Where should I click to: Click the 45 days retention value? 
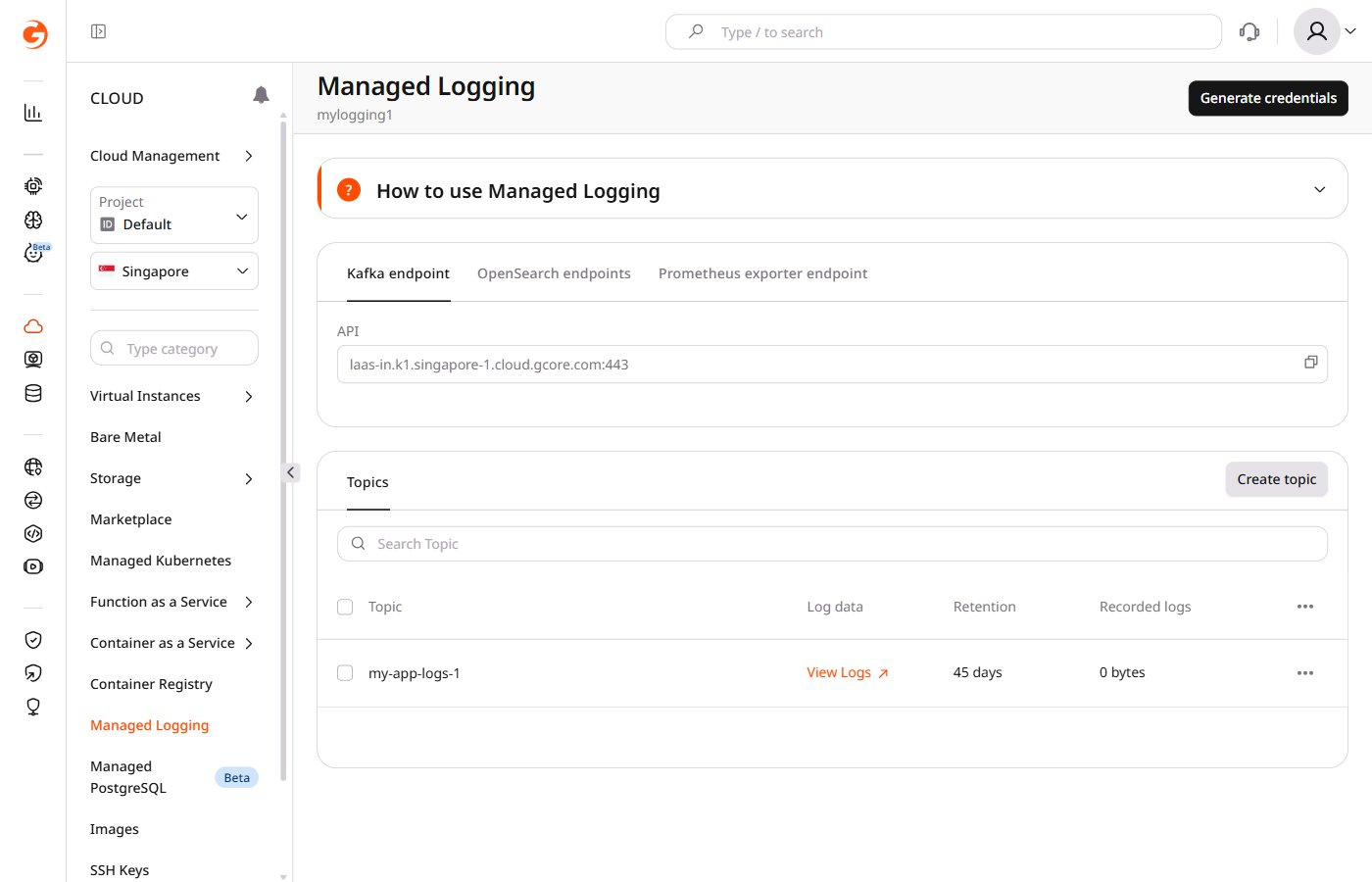977,672
